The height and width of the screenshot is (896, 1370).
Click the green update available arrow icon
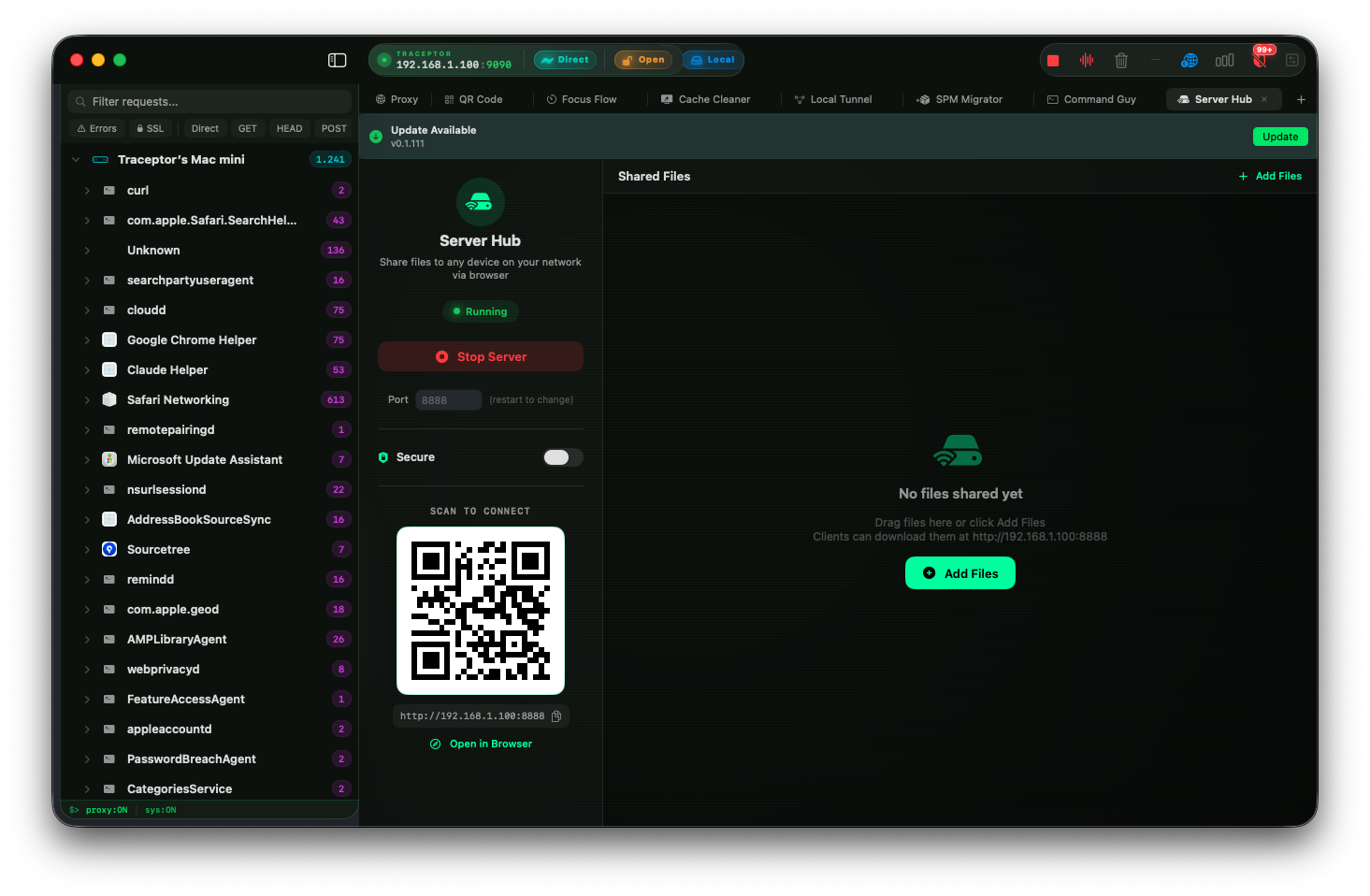pyautogui.click(x=376, y=137)
